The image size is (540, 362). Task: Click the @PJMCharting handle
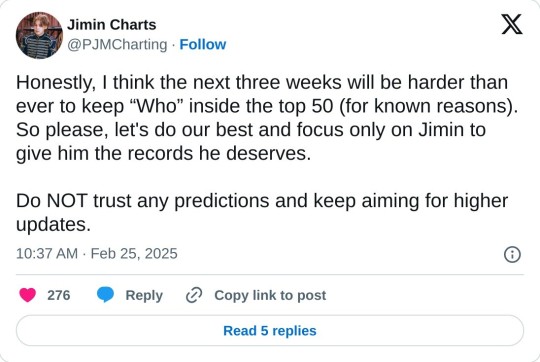pos(117,45)
